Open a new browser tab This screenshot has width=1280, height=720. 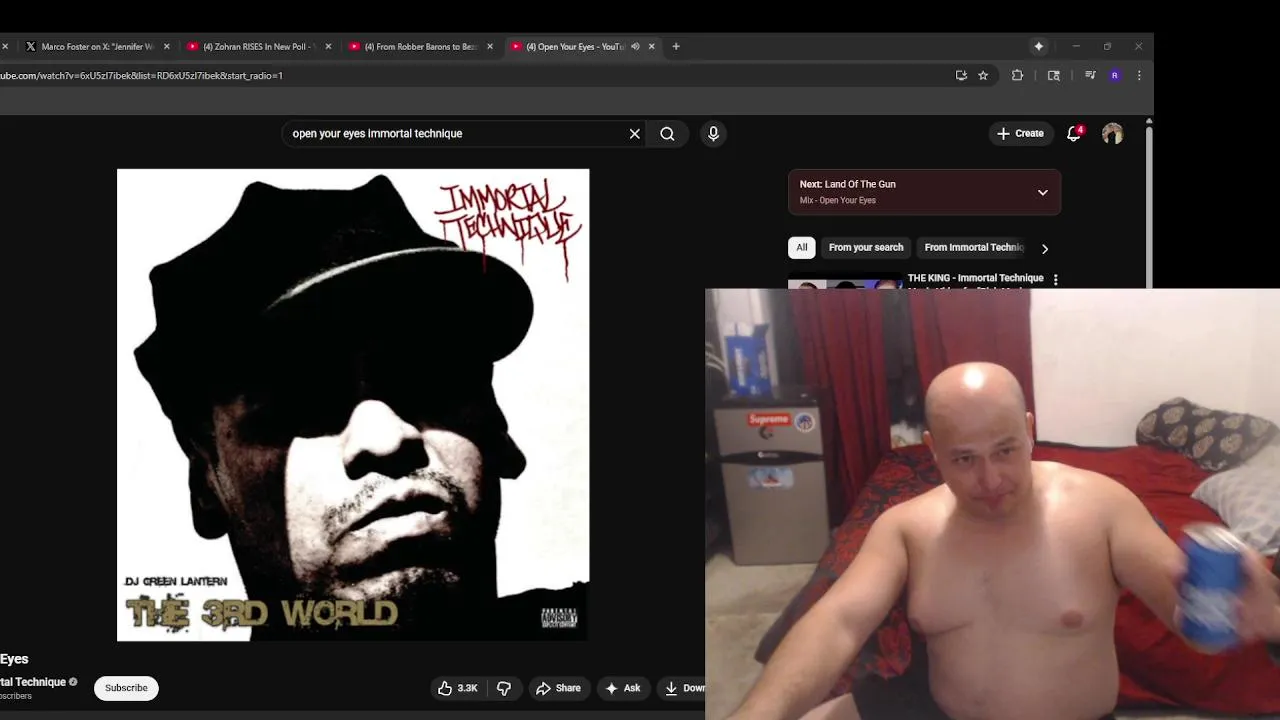tap(676, 46)
